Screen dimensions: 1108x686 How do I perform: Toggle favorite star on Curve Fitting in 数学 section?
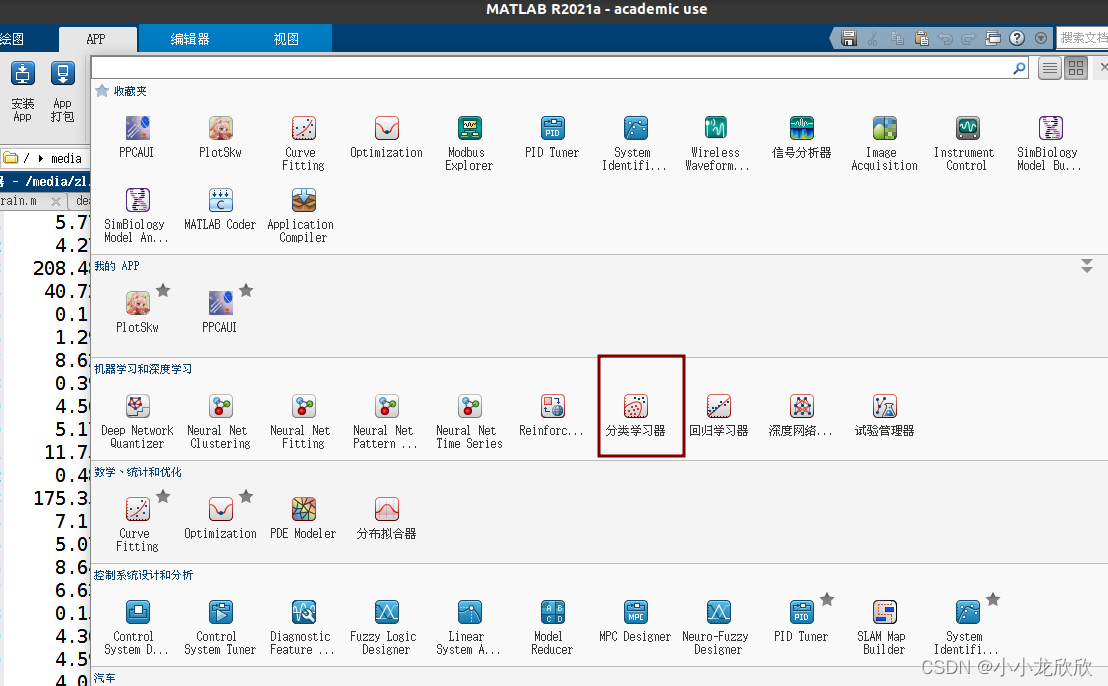point(163,497)
